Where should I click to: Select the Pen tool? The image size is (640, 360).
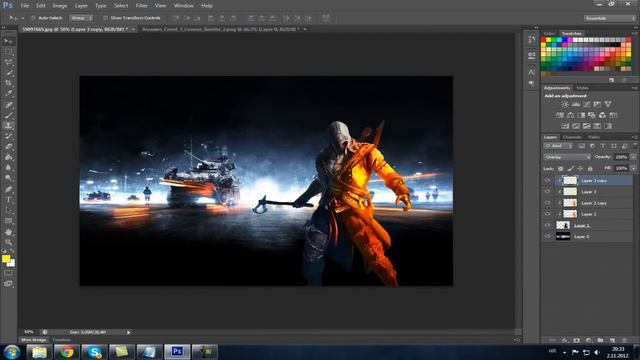(x=8, y=189)
